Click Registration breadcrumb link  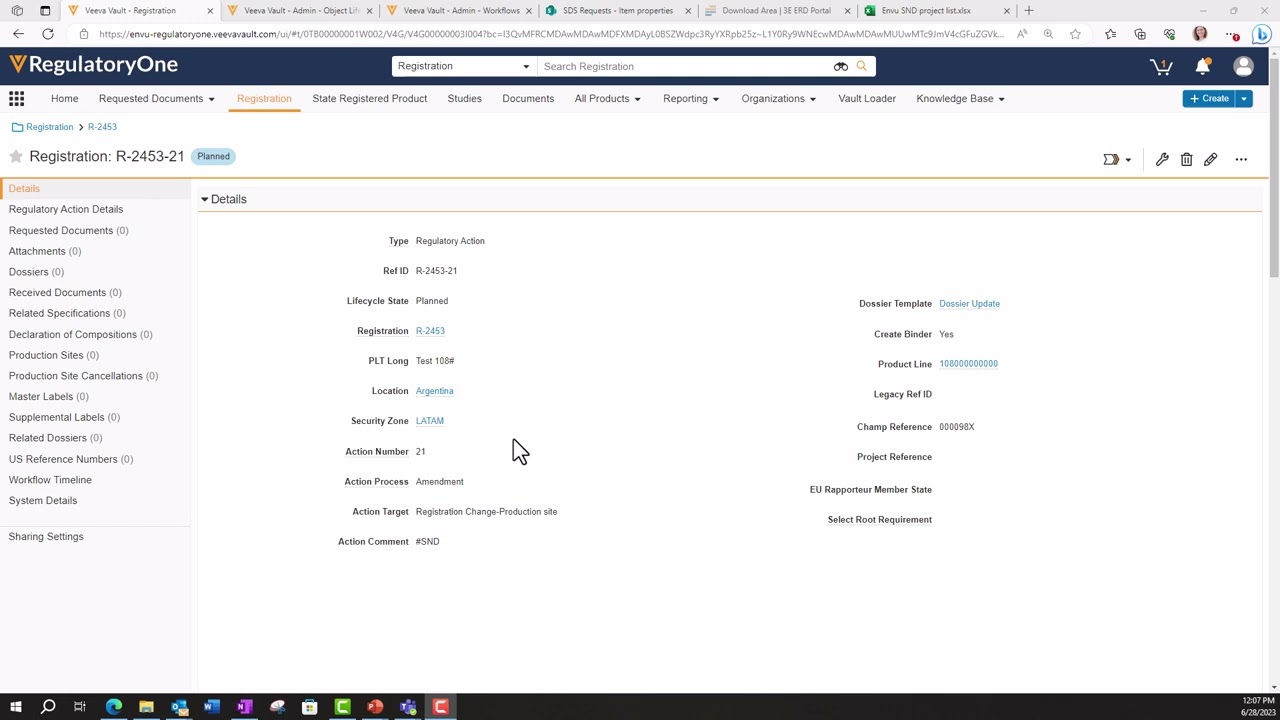(49, 127)
